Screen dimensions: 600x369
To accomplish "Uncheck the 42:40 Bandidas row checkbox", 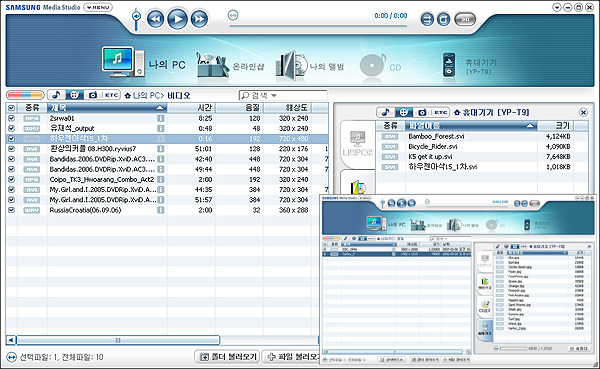I will point(11,159).
